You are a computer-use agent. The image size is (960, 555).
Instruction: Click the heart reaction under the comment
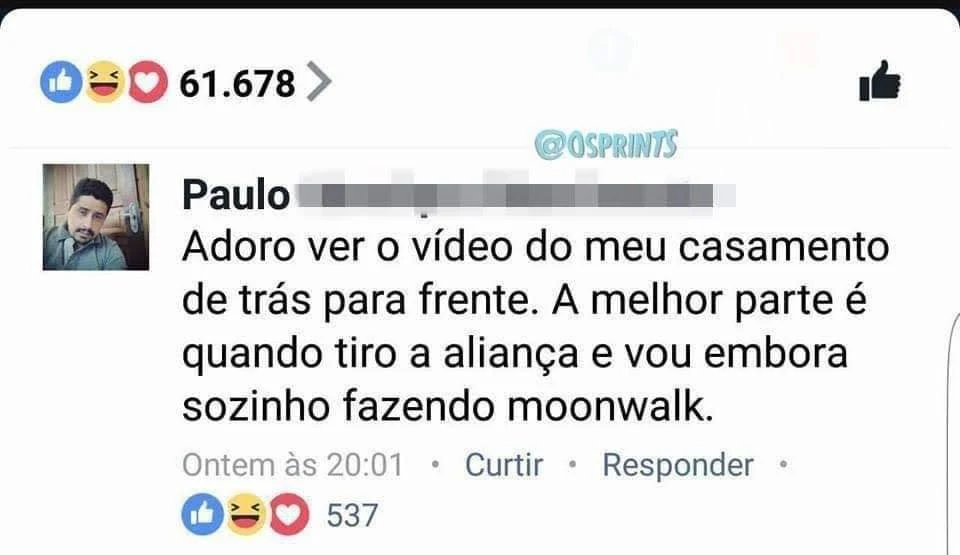tap(289, 514)
